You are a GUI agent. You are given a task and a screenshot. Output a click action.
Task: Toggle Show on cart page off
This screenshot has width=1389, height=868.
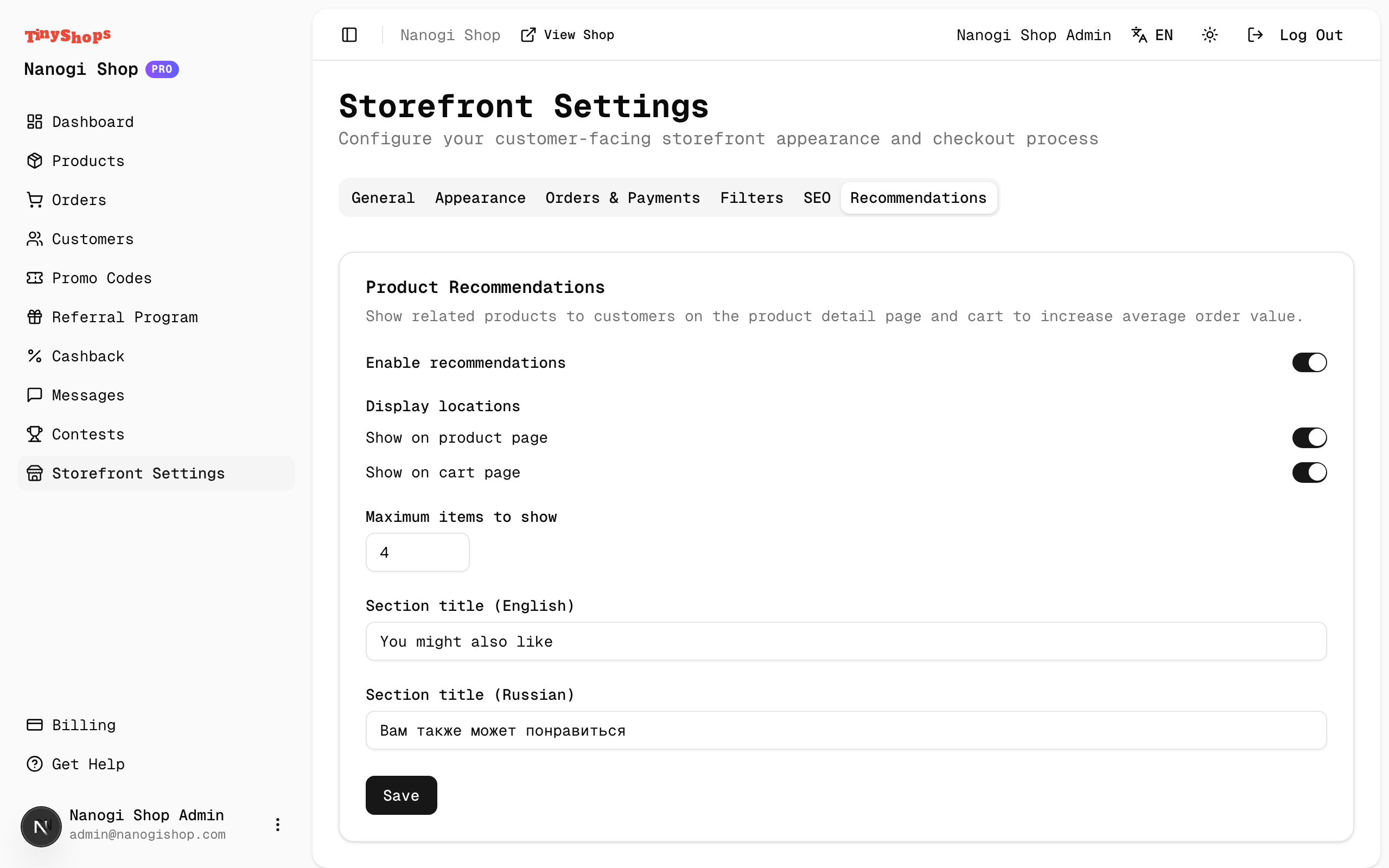[x=1310, y=472]
